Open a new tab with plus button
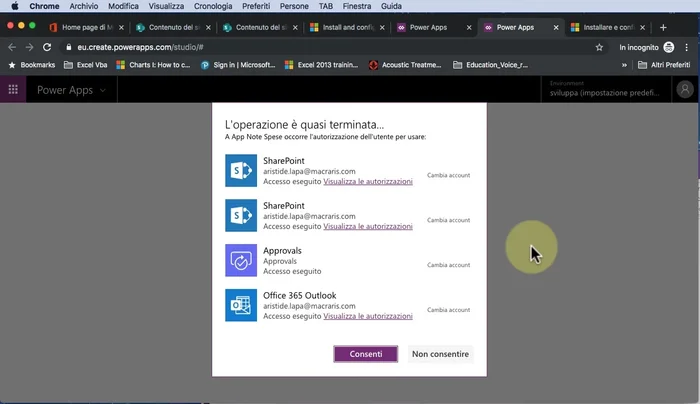The image size is (700, 404). [663, 27]
